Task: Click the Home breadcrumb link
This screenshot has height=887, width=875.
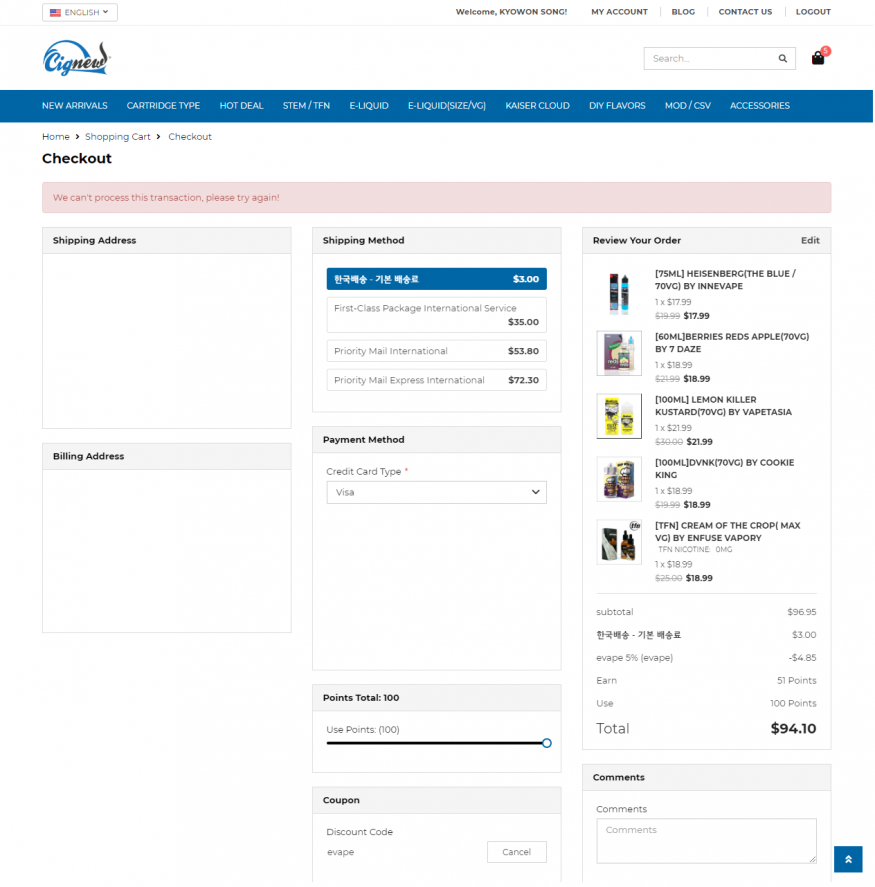Action: click(56, 137)
